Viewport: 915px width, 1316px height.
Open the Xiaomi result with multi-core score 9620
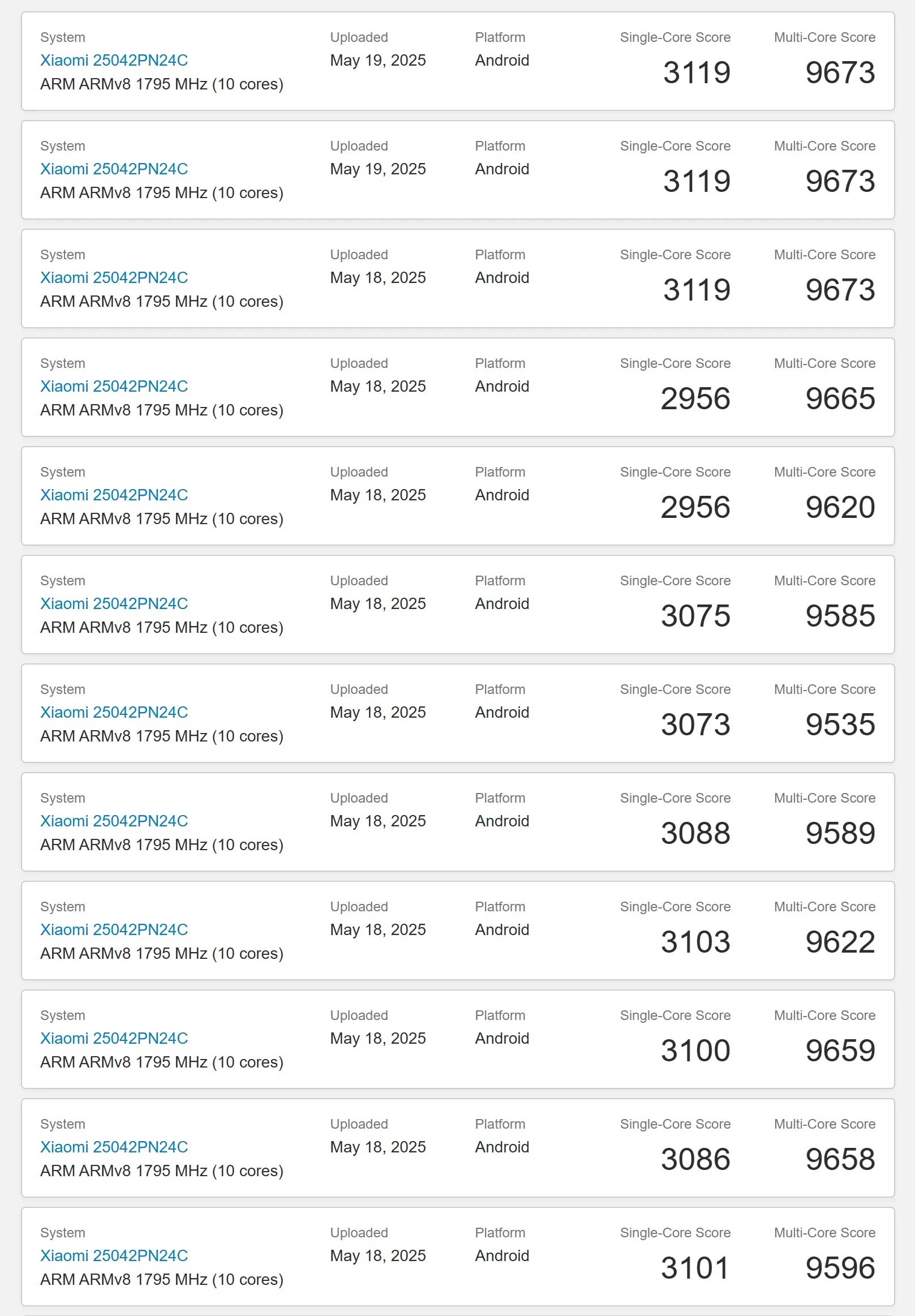pyautogui.click(x=114, y=495)
